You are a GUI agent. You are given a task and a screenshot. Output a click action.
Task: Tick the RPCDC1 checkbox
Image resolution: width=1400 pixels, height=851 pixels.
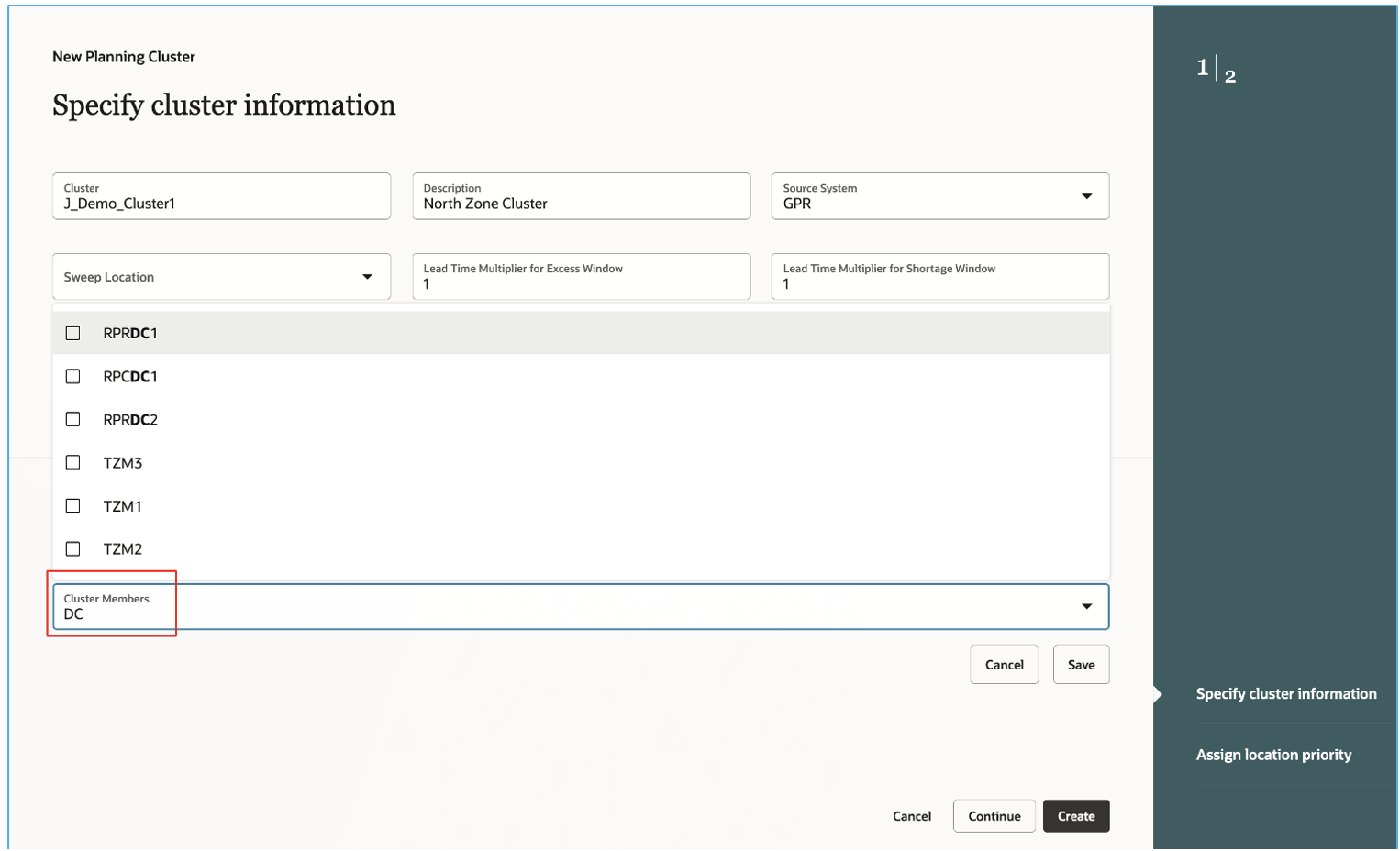click(x=73, y=376)
